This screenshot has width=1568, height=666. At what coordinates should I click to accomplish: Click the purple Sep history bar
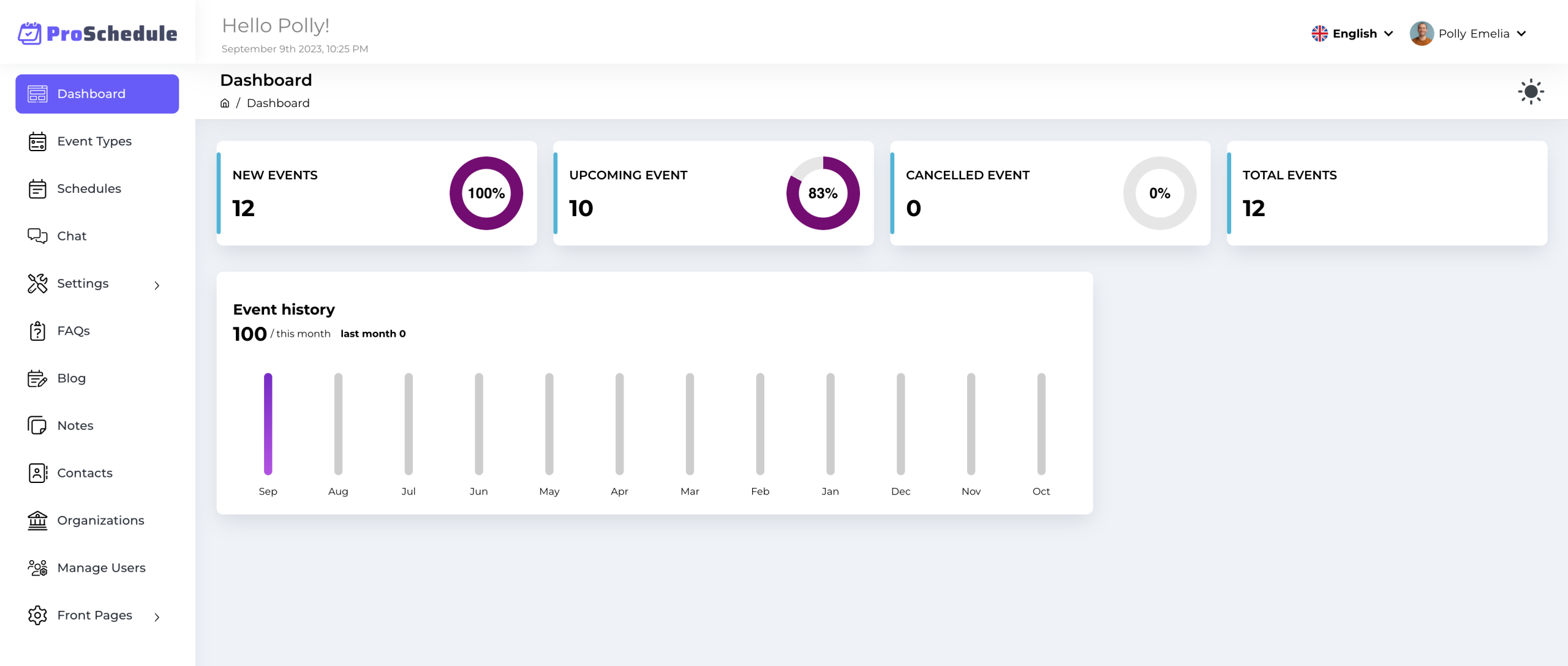click(x=268, y=424)
